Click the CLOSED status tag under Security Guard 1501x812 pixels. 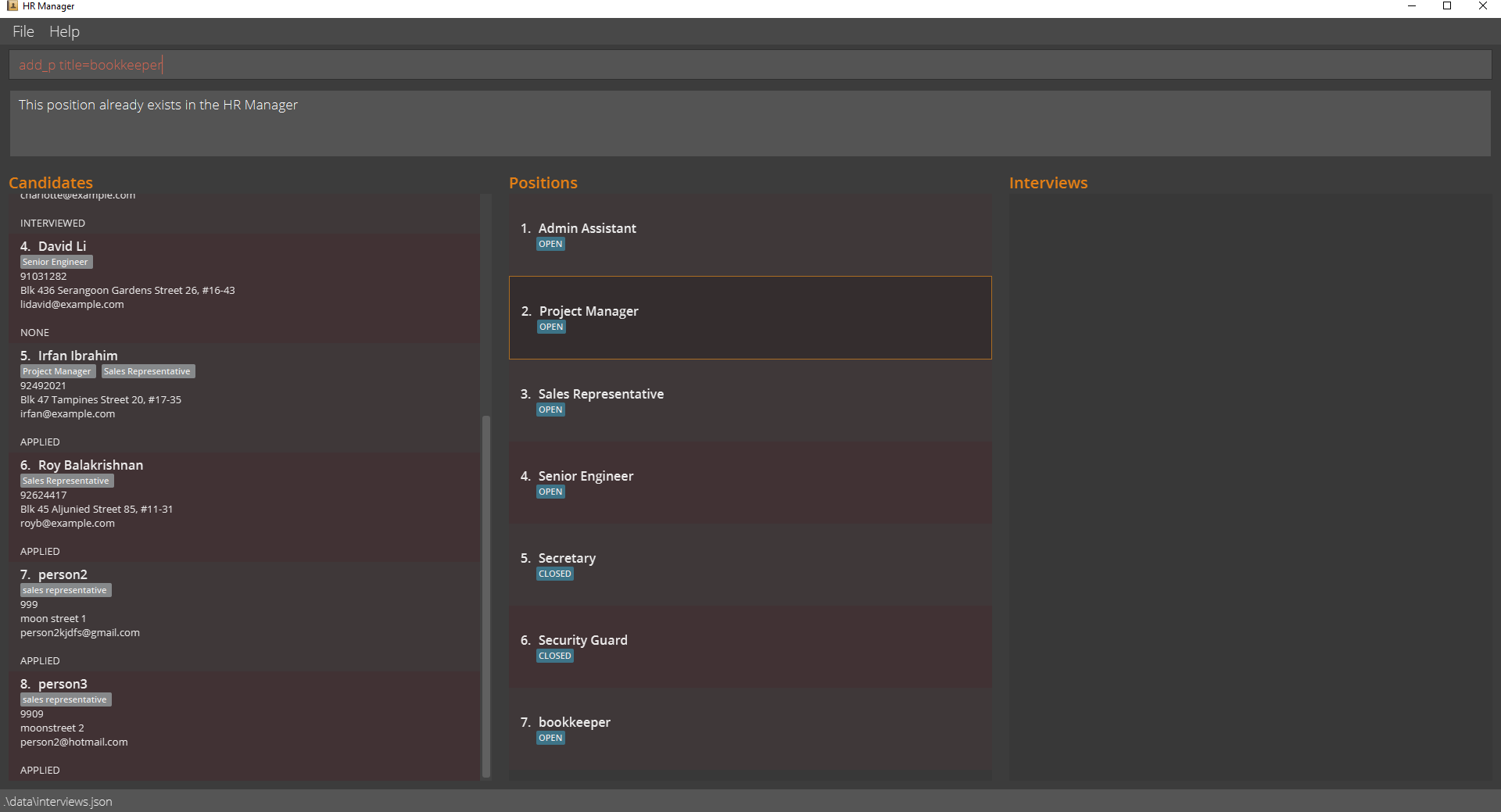click(x=555, y=656)
